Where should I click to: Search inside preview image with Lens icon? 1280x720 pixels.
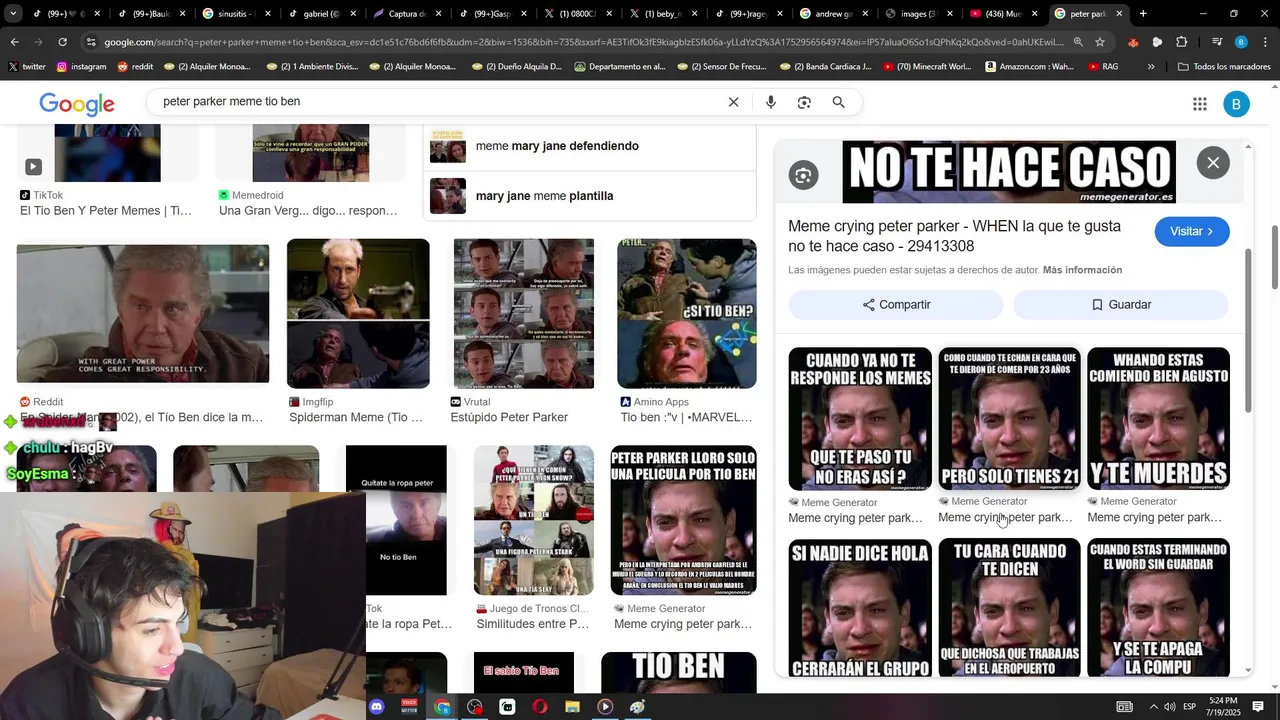[803, 176]
